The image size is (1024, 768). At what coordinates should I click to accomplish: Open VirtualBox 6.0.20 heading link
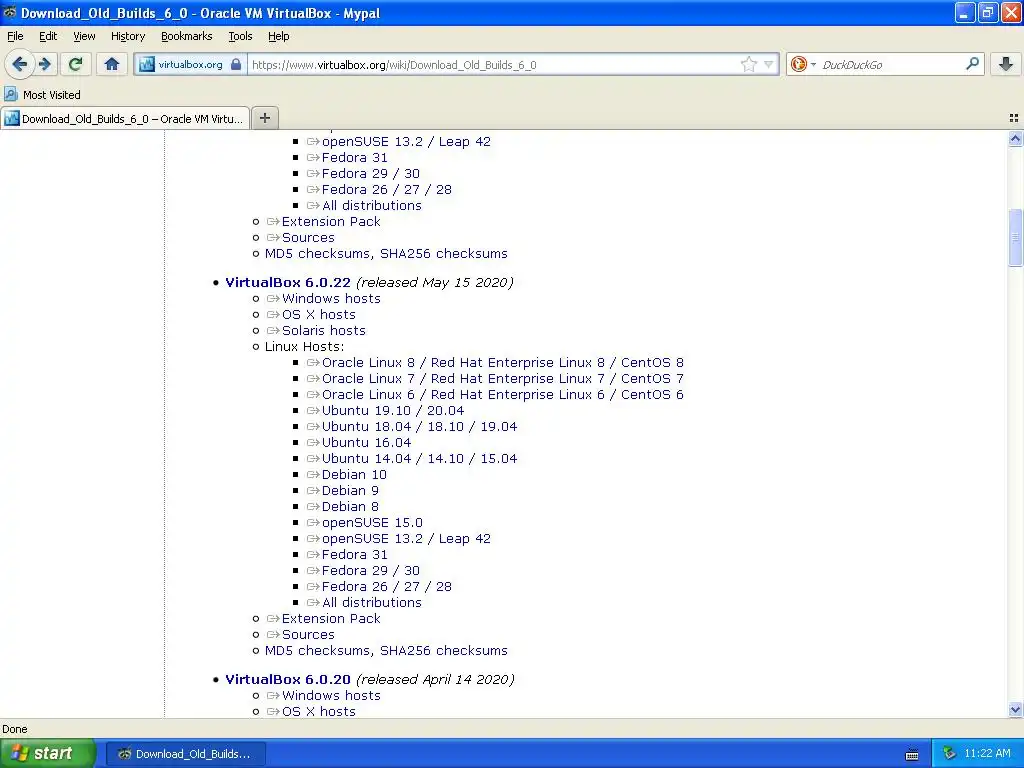pyautogui.click(x=287, y=679)
